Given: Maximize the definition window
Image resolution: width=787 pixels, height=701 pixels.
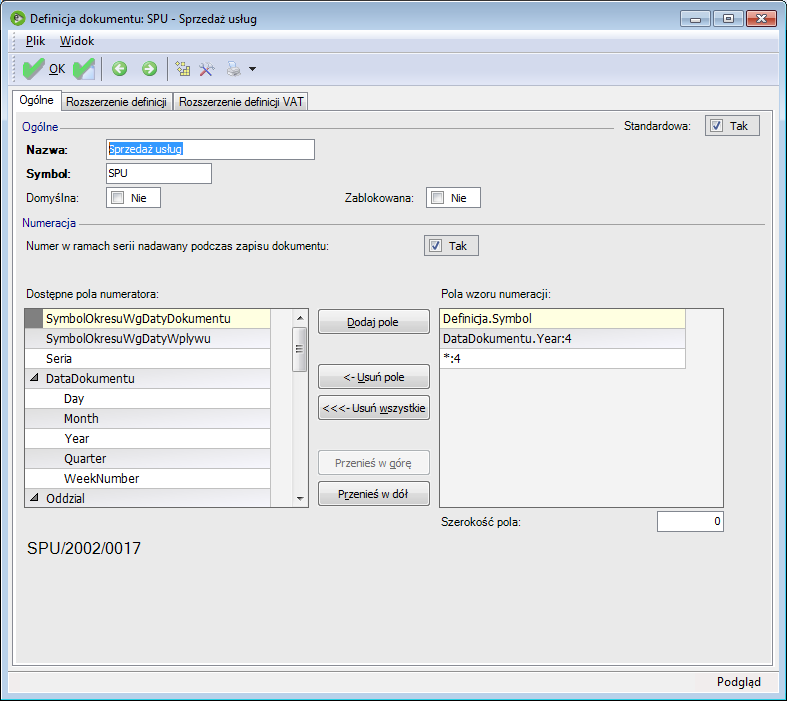Looking at the screenshot, I should click(728, 19).
